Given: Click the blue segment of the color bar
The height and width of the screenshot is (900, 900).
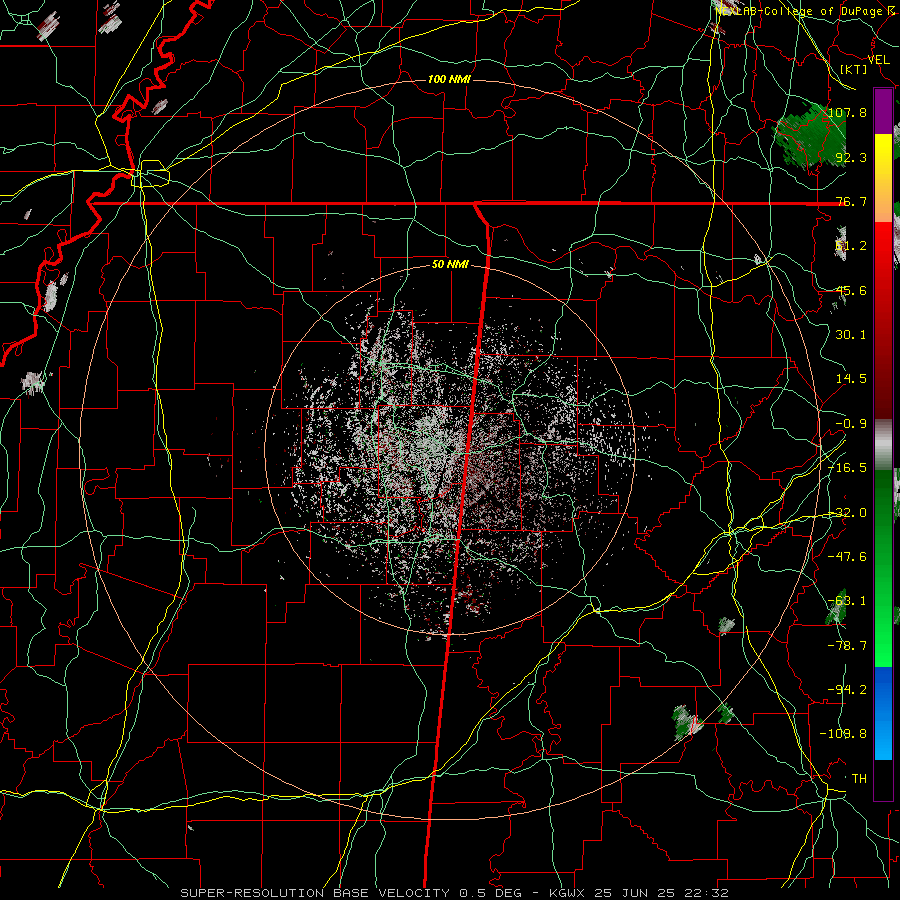Looking at the screenshot, I should pos(883,689).
